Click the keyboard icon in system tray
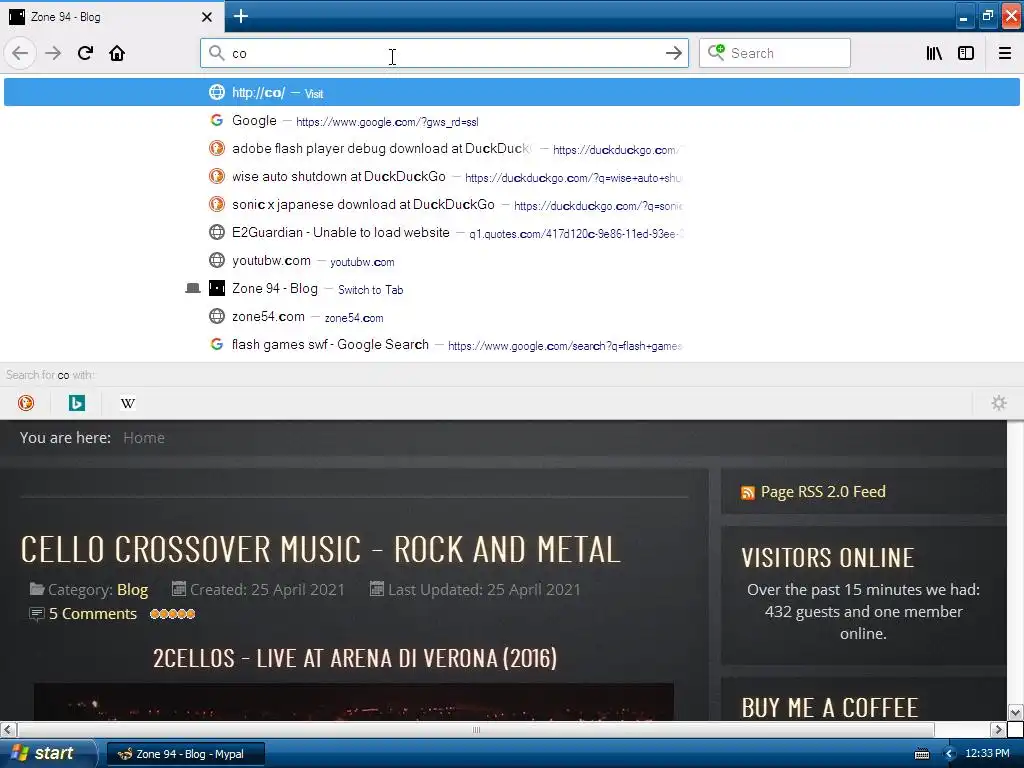This screenshot has width=1024, height=768. [x=921, y=754]
